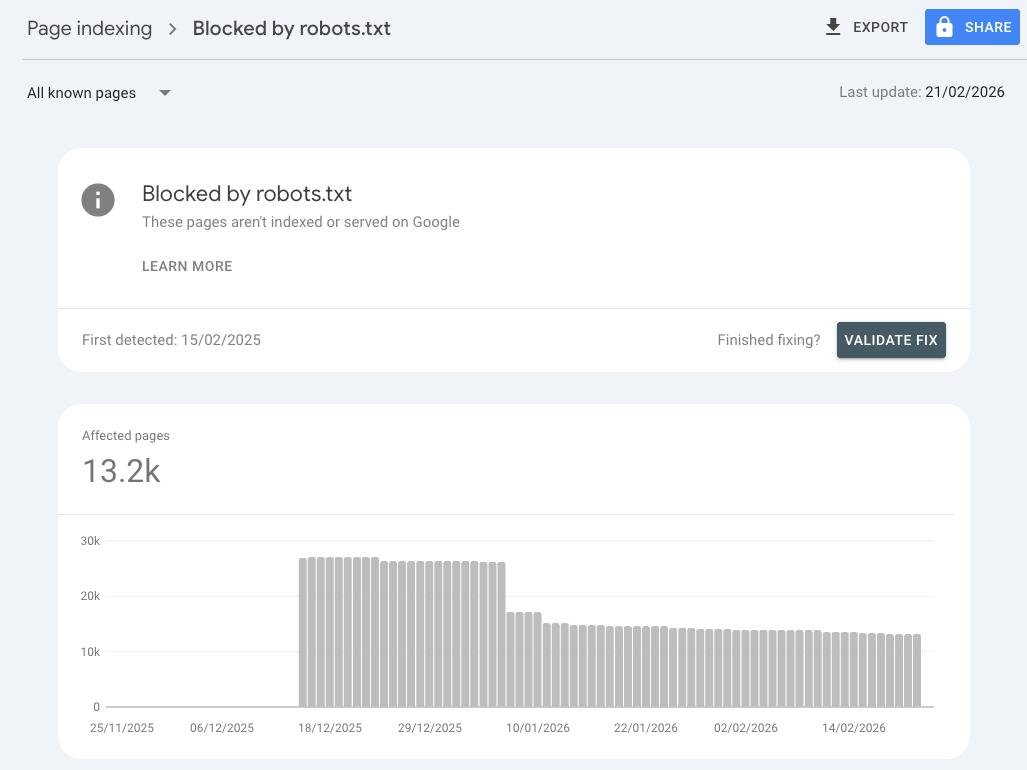The image size is (1027, 770).
Task: Click the 13.2k affected pages count
Action: click(x=121, y=471)
